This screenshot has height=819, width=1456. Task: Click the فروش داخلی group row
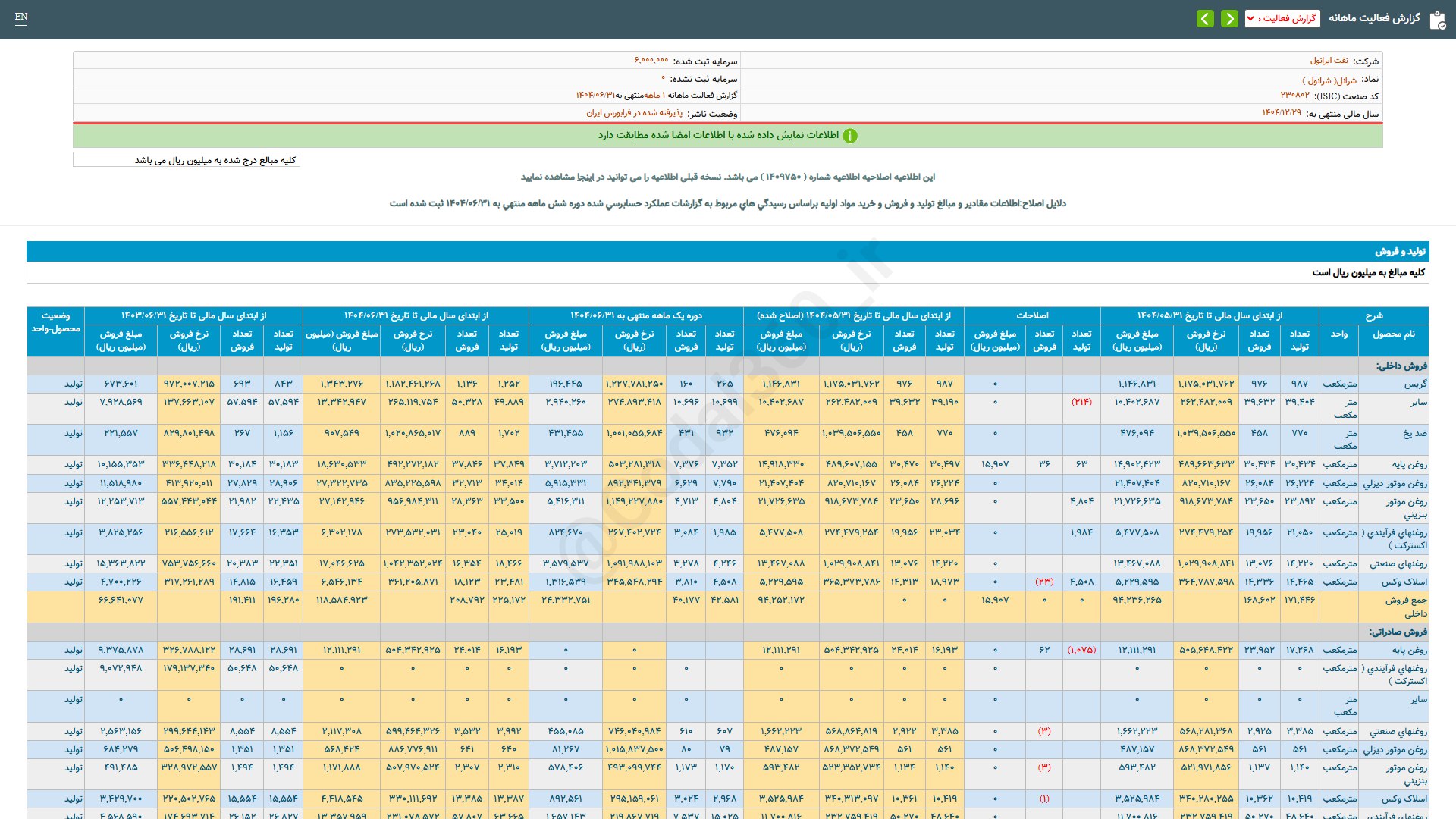pos(1401,366)
